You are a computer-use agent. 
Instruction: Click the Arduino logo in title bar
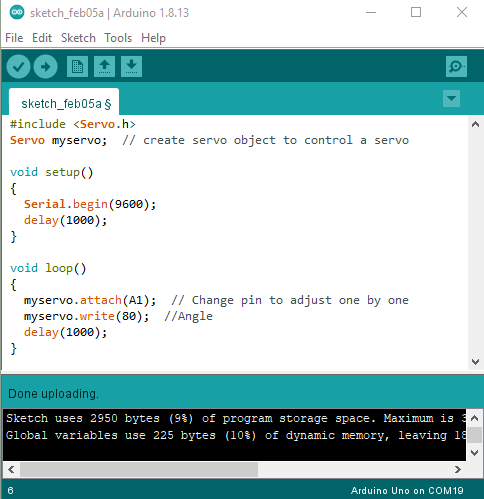[17, 13]
